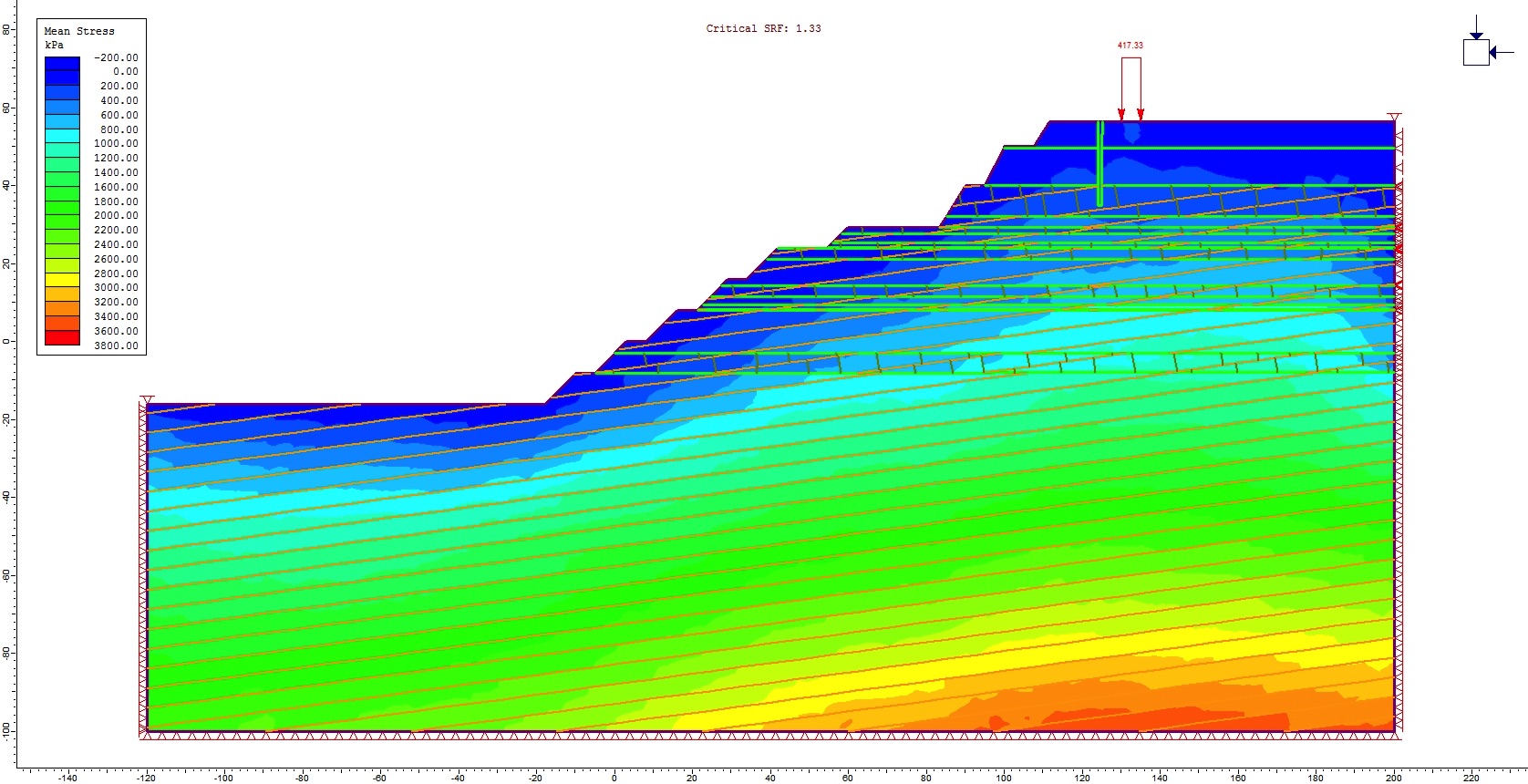Click the 3400.00 legend value
The width and height of the screenshot is (1528, 784).
point(117,316)
